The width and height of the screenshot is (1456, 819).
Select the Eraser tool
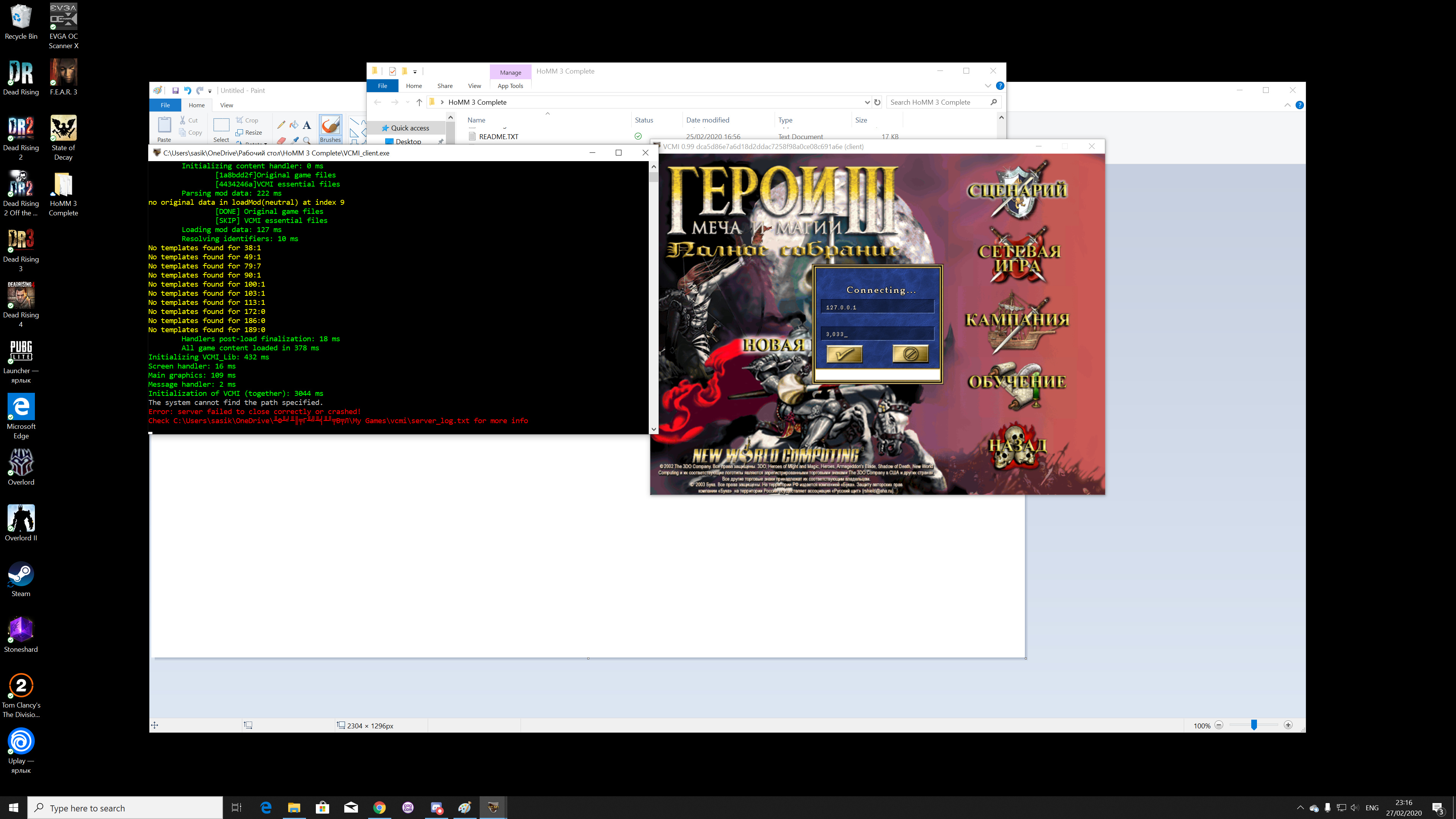[281, 140]
